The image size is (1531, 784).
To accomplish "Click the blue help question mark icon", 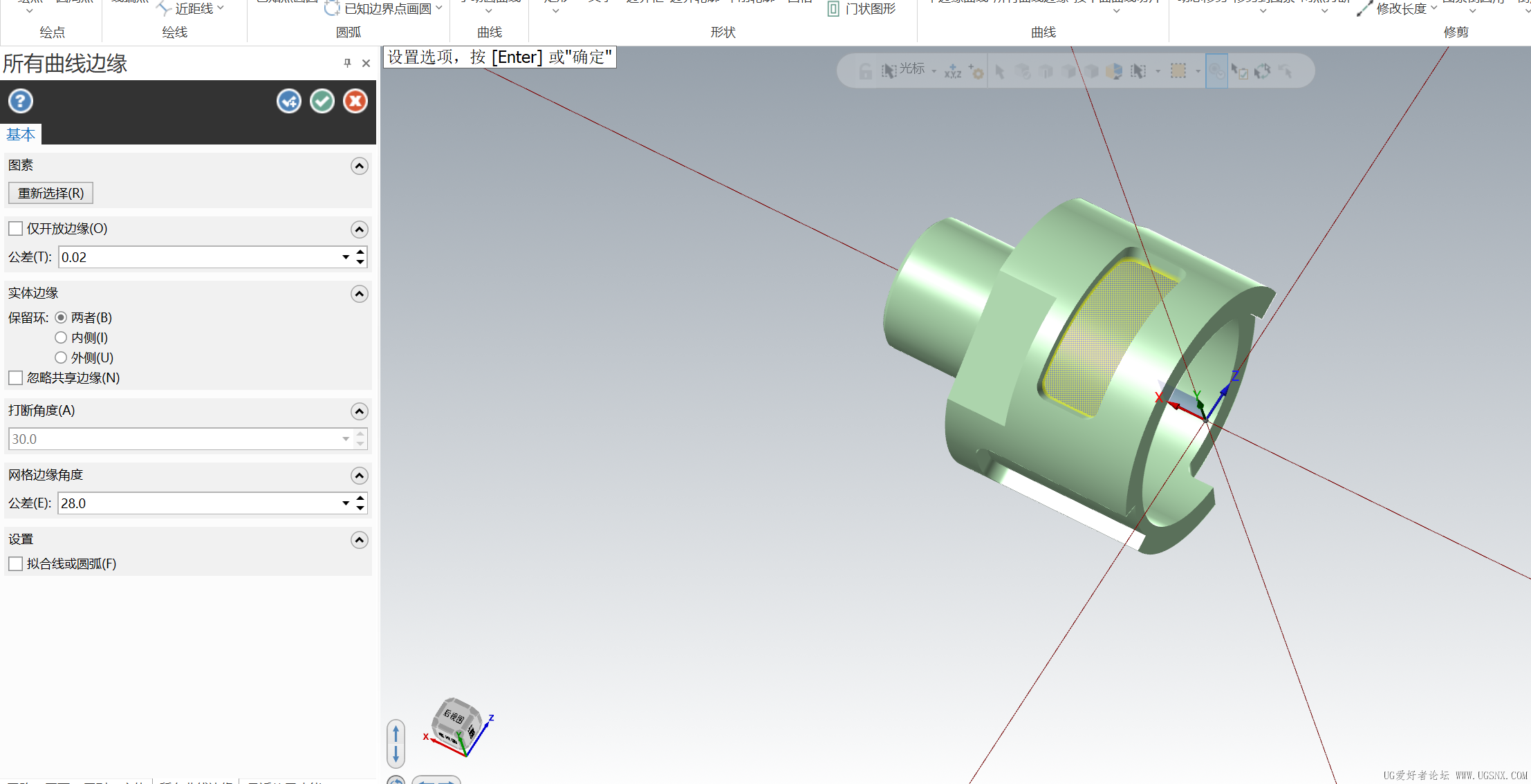I will click(21, 102).
